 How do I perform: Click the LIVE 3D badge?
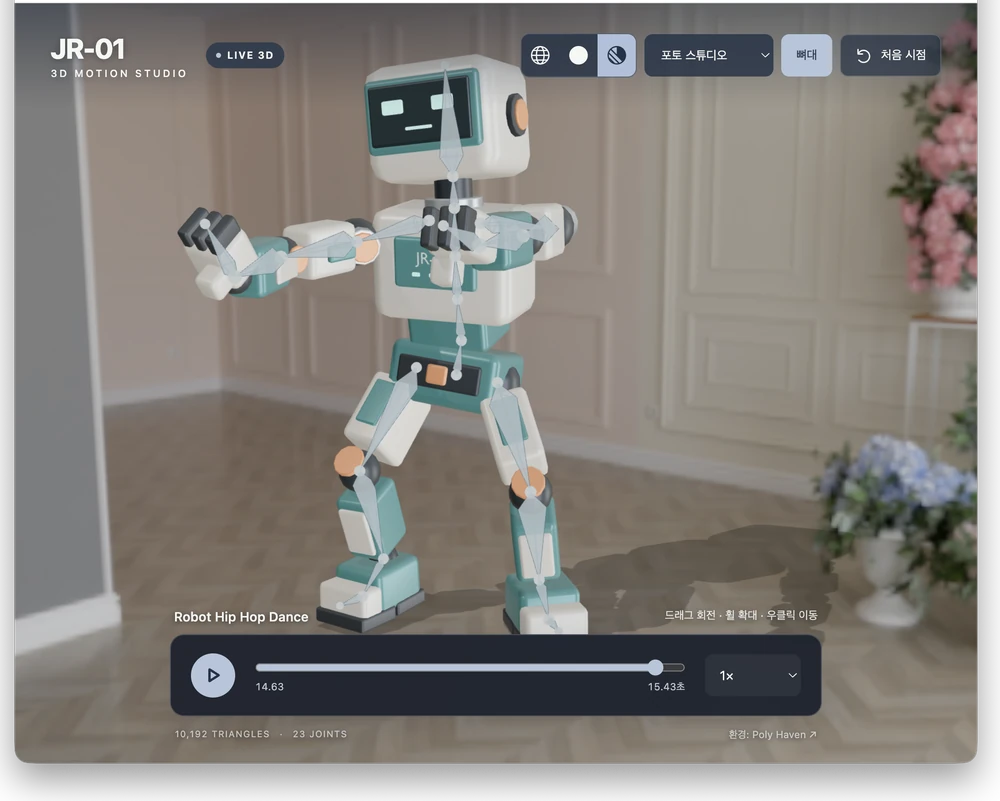tap(245, 55)
